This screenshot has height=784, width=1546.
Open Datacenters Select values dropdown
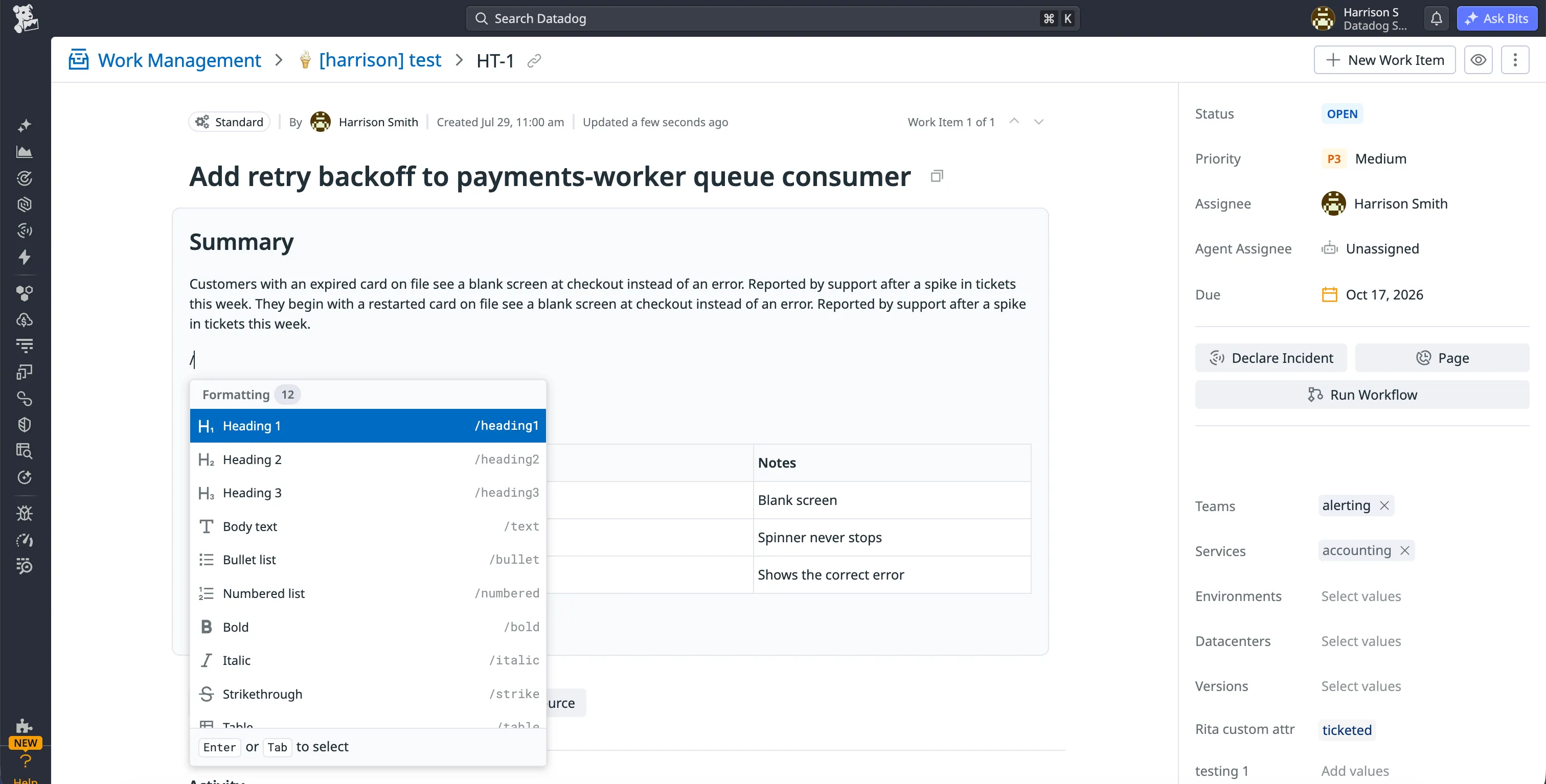[1360, 641]
